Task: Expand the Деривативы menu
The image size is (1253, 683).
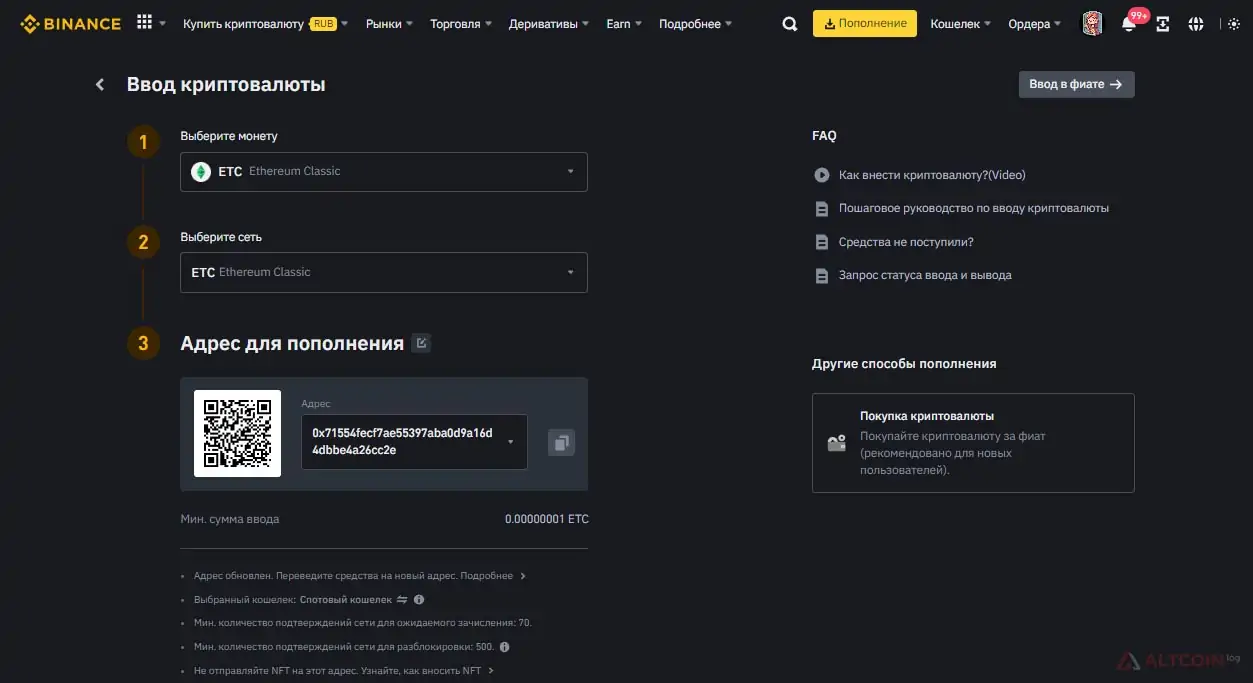Action: [549, 24]
